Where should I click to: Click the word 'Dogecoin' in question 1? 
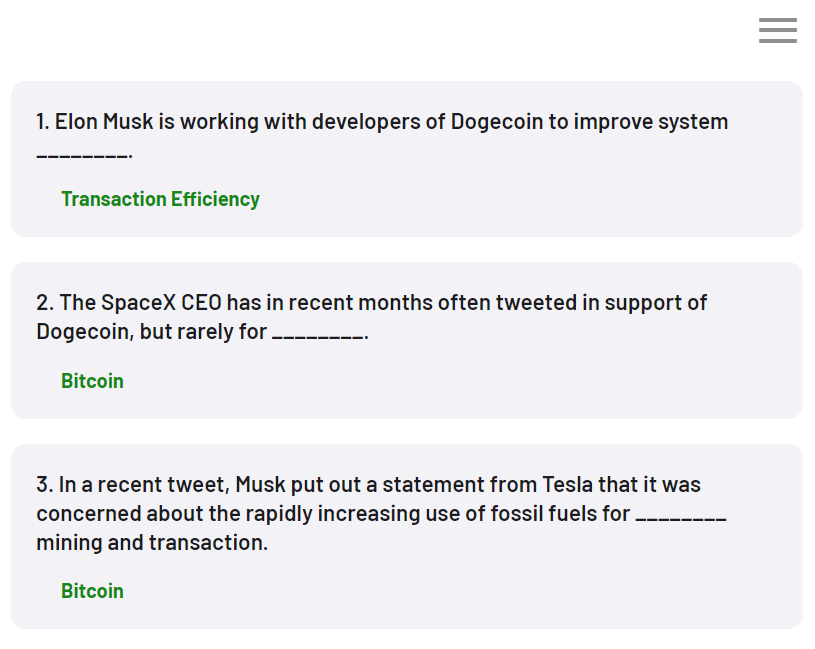[496, 122]
